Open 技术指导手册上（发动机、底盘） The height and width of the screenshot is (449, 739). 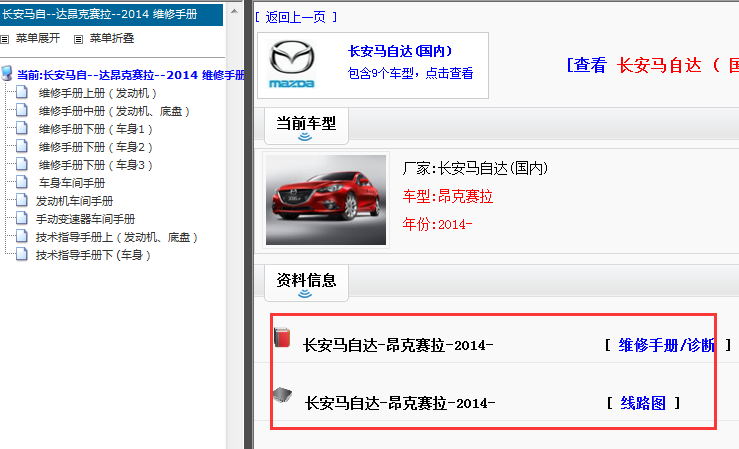117,237
